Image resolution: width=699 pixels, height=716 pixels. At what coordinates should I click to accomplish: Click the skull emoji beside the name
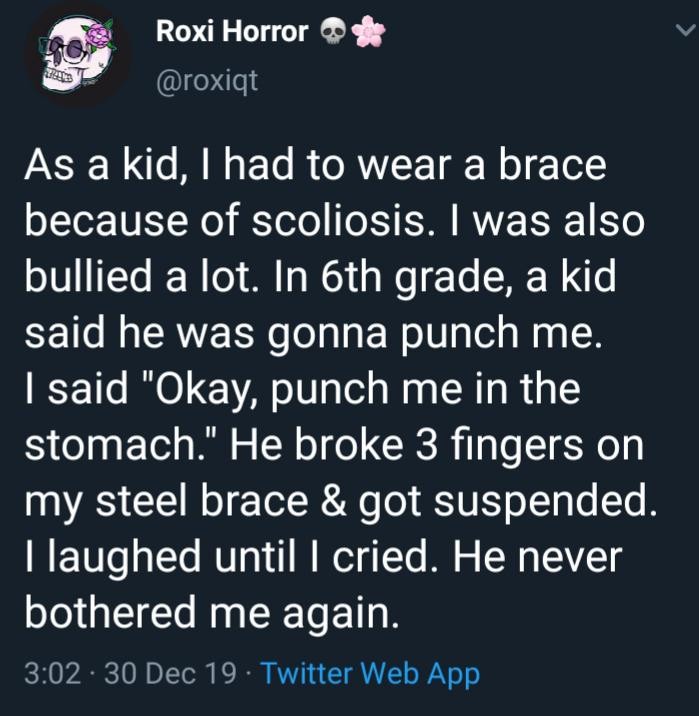point(334,33)
